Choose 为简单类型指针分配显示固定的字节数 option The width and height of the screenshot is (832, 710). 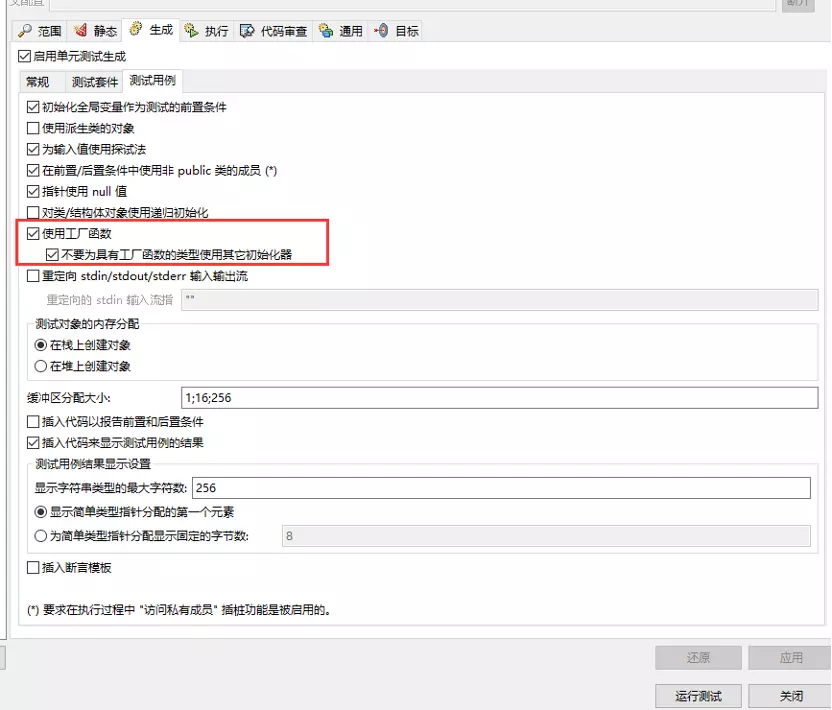click(41, 536)
